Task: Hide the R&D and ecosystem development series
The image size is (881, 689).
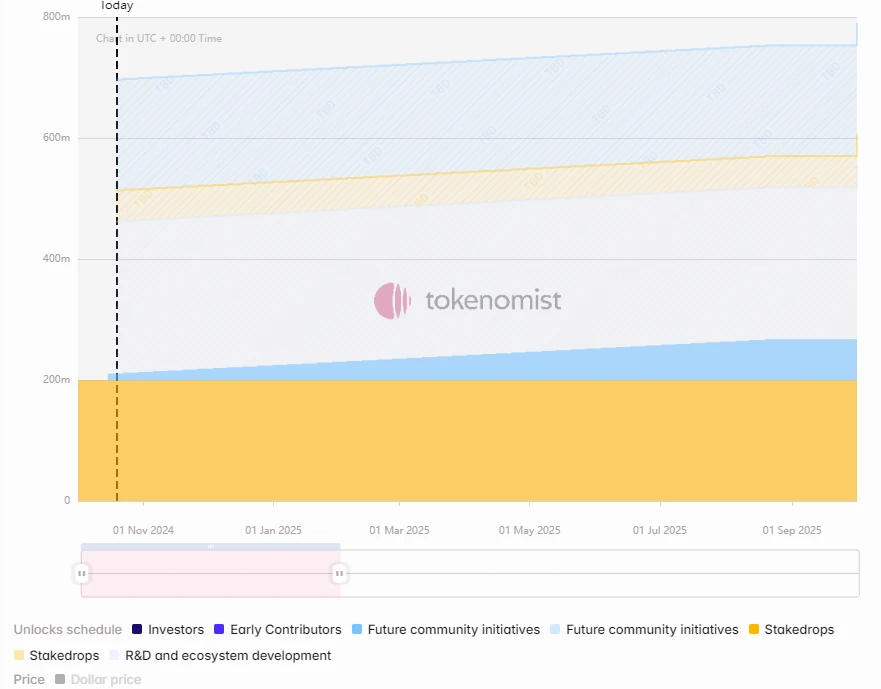Action: 227,656
